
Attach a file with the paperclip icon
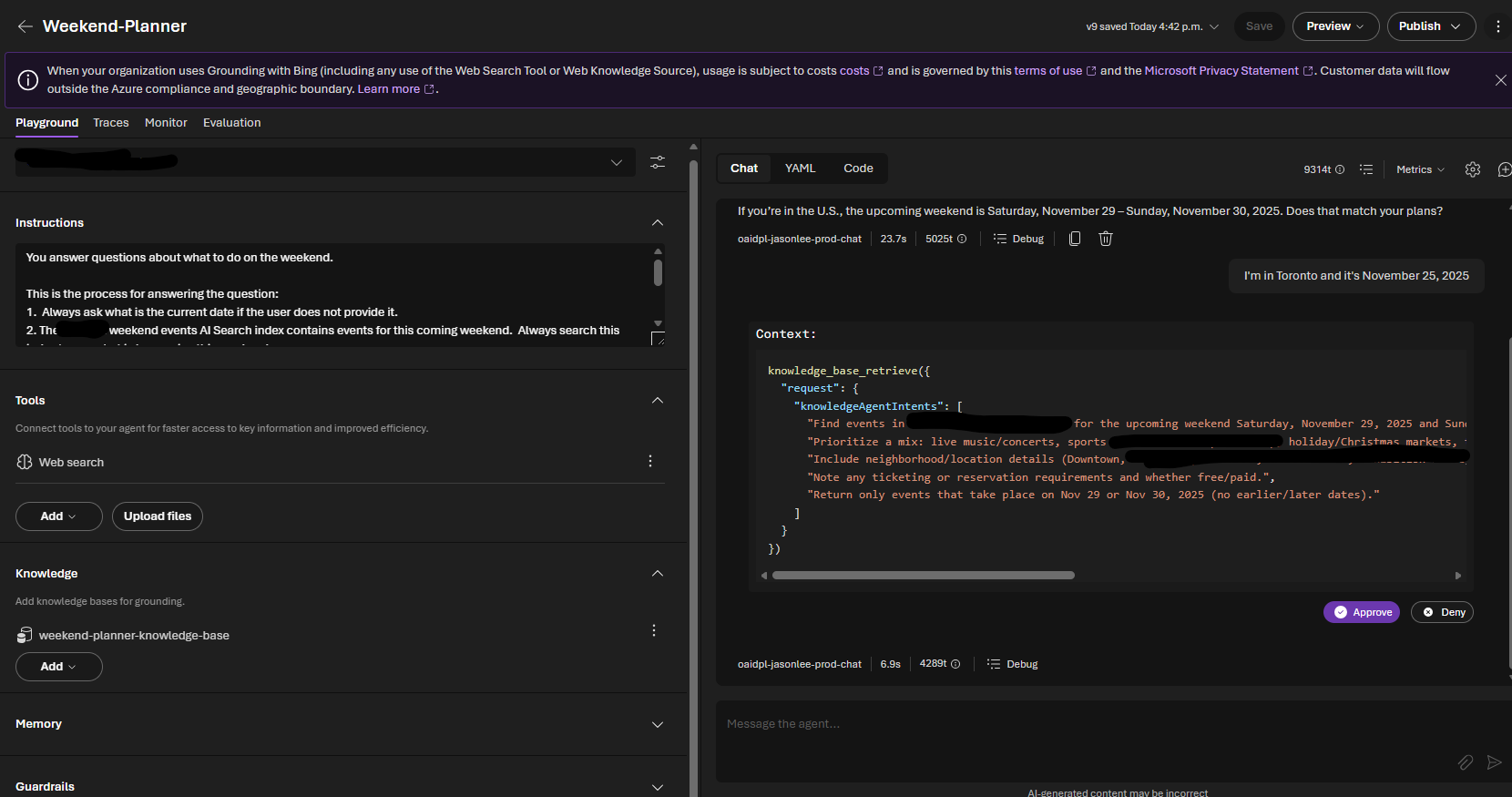click(x=1466, y=762)
